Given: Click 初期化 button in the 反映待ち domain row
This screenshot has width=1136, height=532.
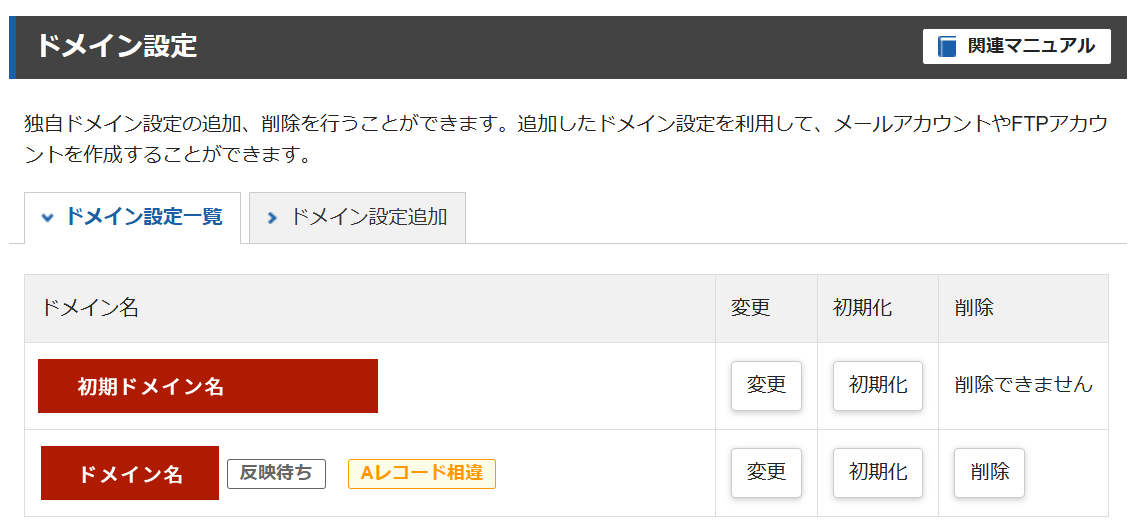Looking at the screenshot, I should click(x=877, y=472).
